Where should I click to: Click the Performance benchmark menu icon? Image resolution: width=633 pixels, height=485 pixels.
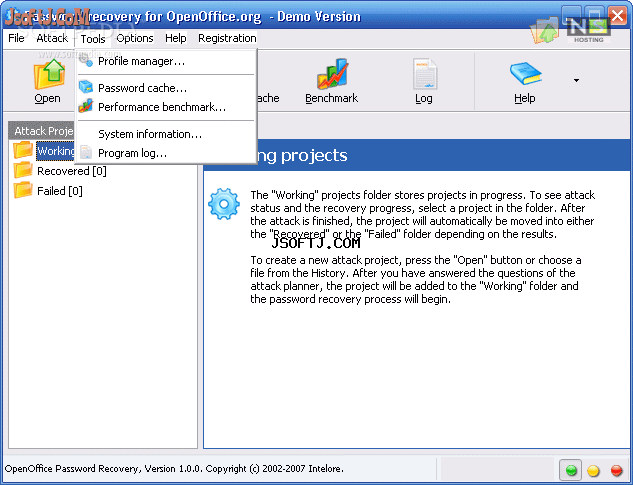tap(86, 106)
